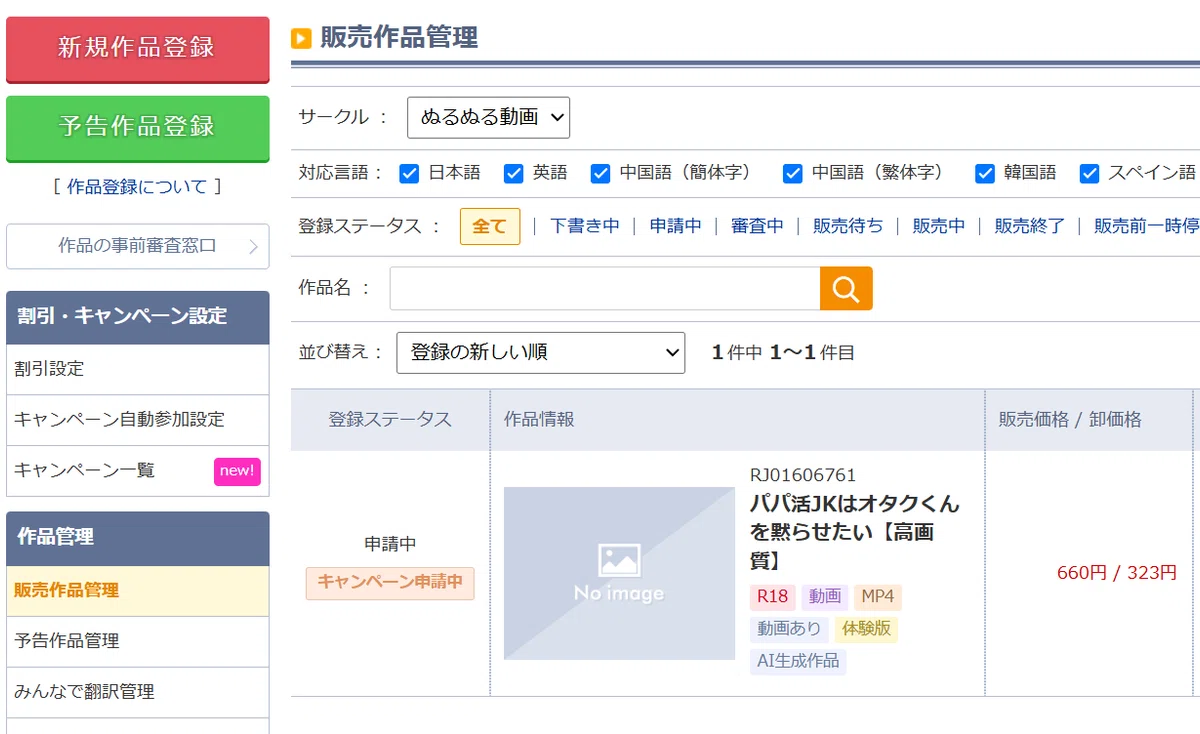Click the orange search magnifier icon

(846, 289)
